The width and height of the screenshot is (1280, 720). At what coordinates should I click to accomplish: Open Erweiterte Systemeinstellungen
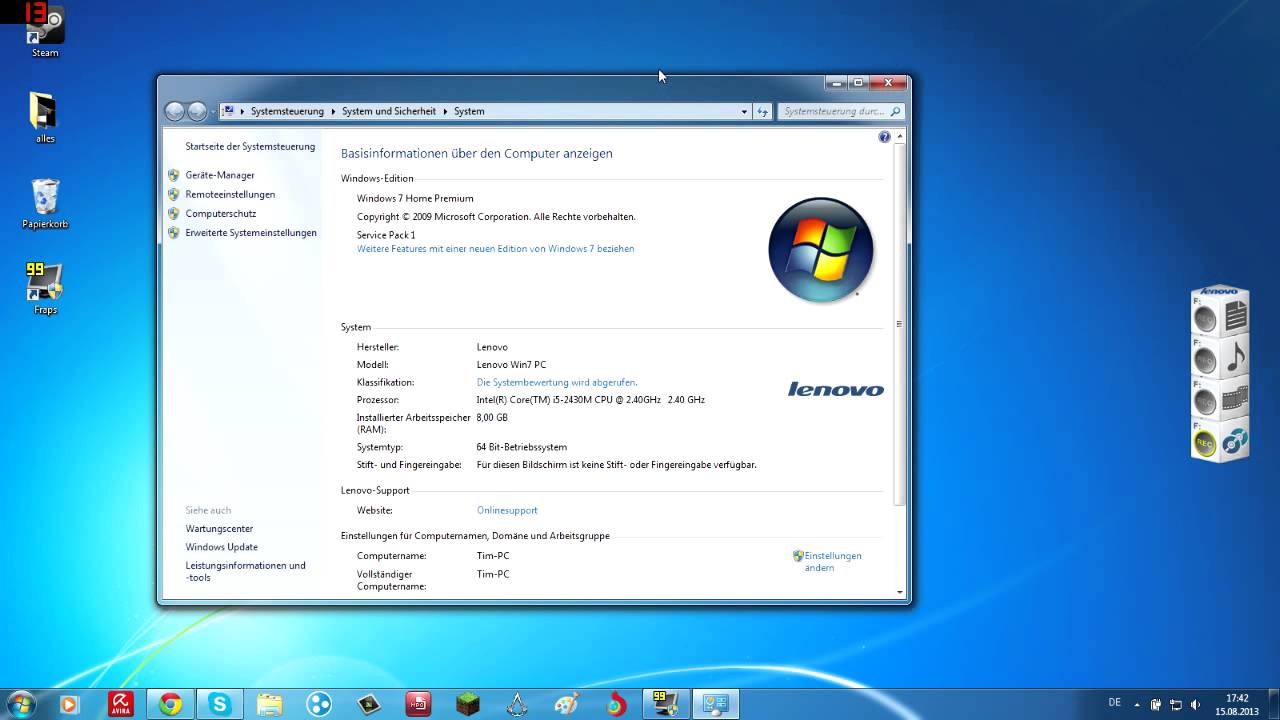pyautogui.click(x=251, y=232)
